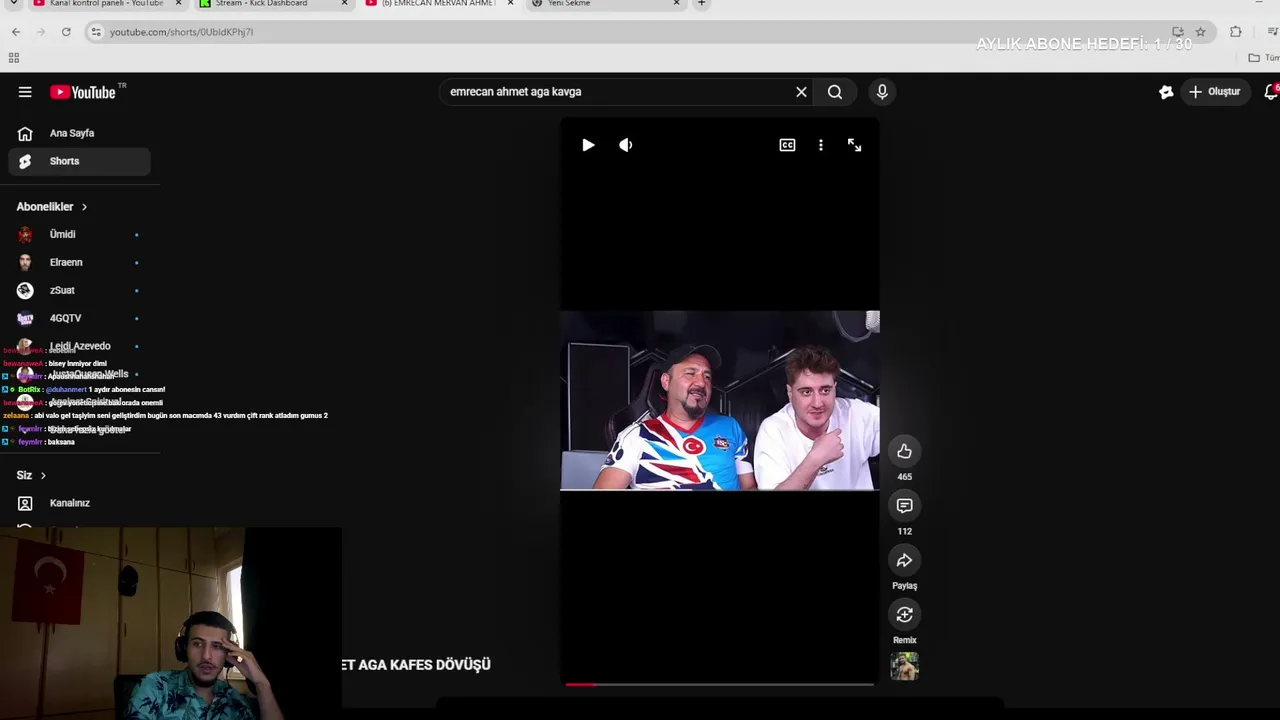Click the install icon in address bar
1280x720 pixels.
[1178, 32]
